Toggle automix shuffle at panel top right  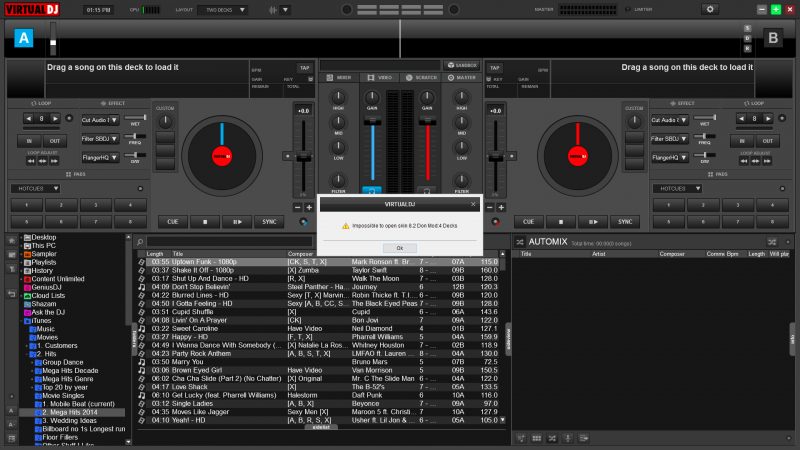(x=772, y=242)
